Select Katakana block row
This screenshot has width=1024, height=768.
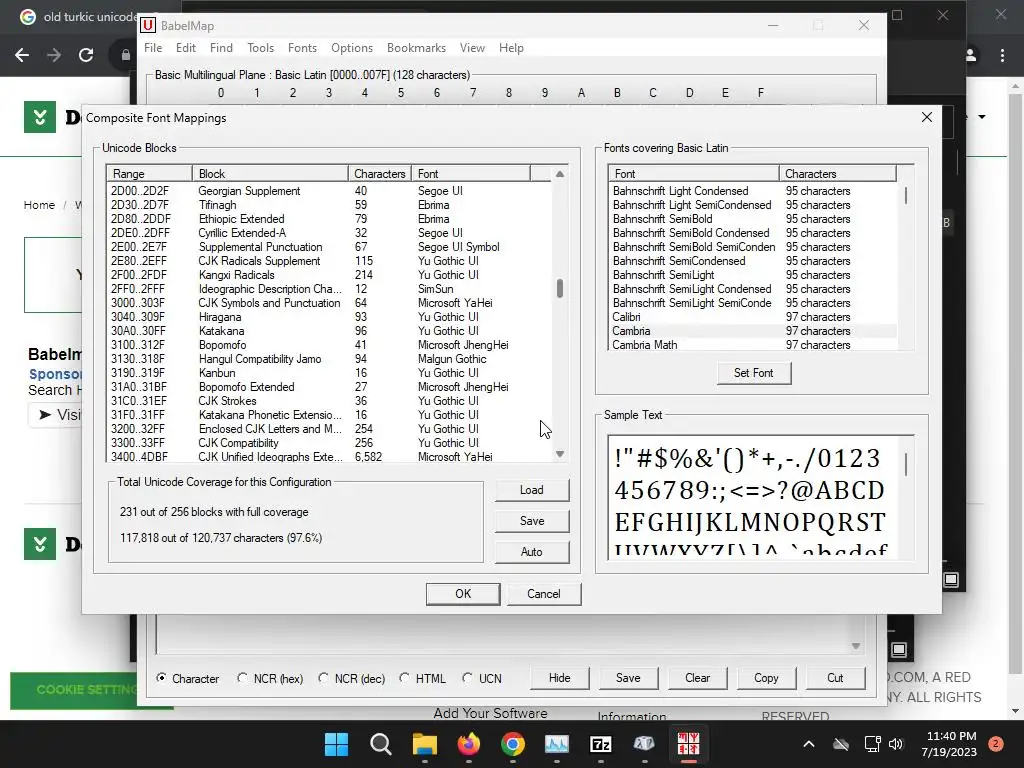(x=329, y=331)
